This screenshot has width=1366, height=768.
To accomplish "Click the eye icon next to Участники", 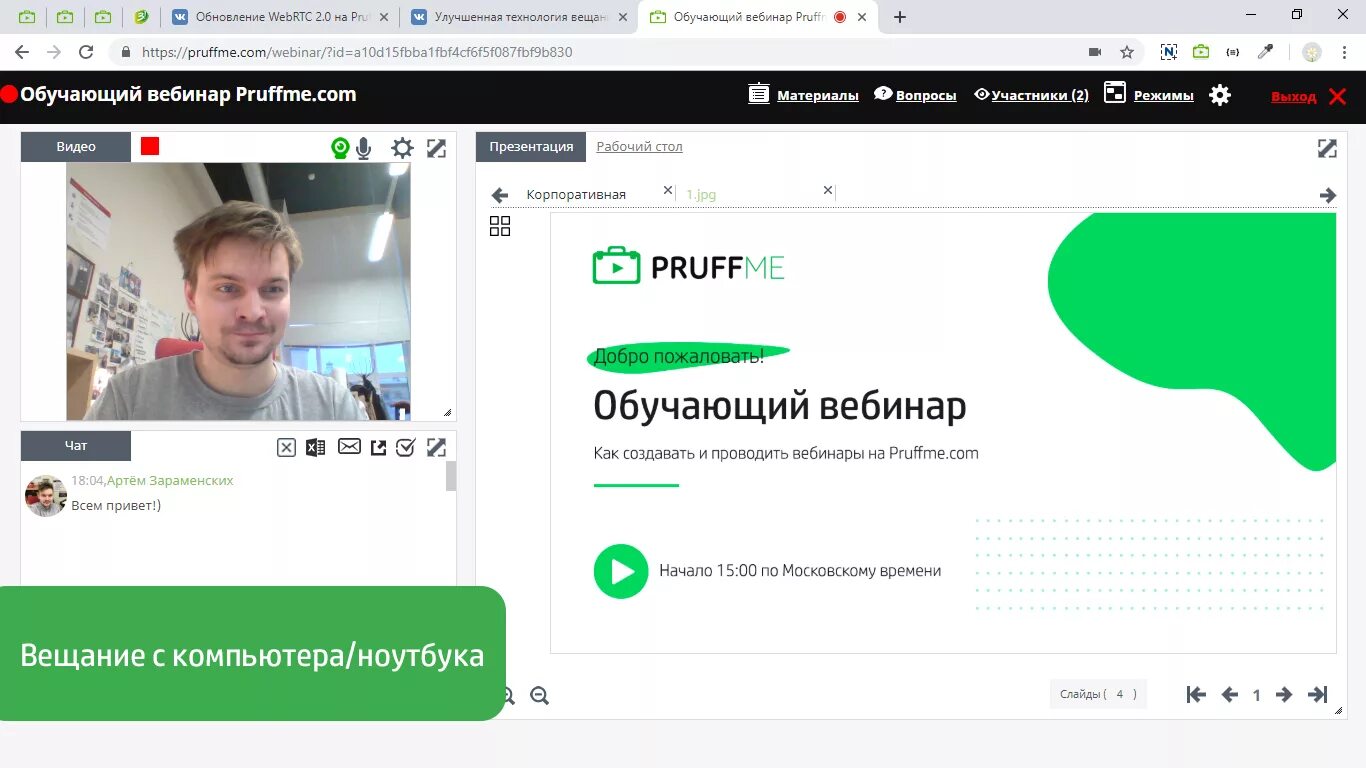I will pyautogui.click(x=981, y=94).
